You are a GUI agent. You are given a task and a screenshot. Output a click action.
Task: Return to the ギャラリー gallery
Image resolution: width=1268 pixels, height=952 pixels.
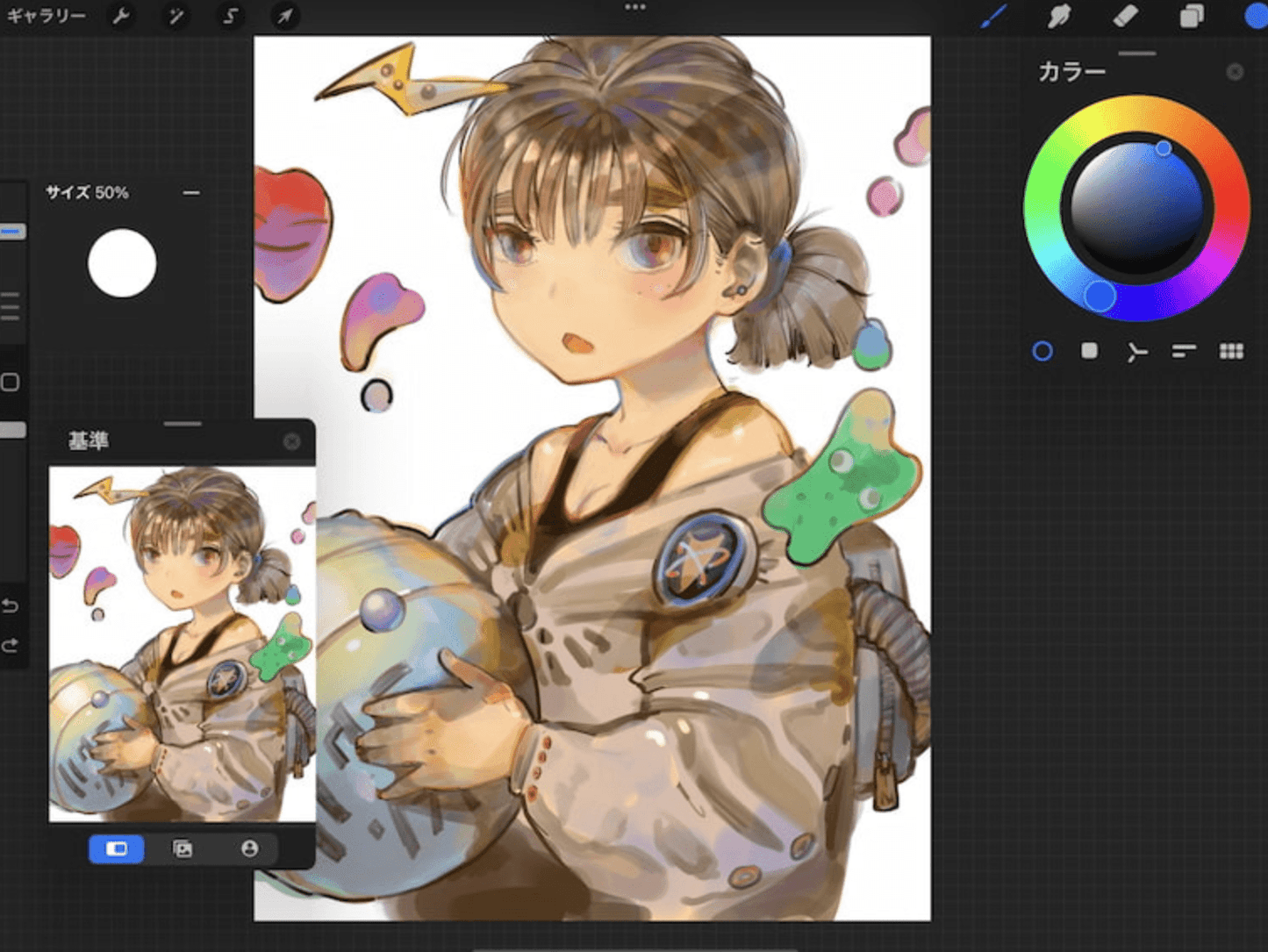point(46,17)
